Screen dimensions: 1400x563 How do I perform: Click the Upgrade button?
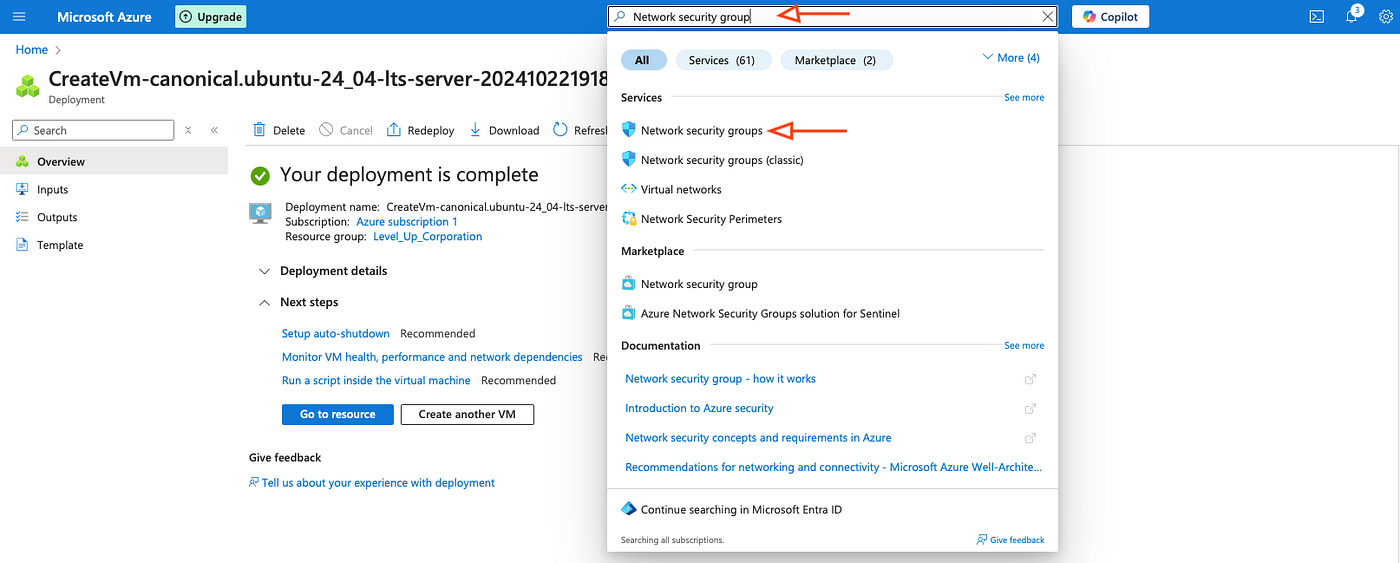[x=210, y=17]
